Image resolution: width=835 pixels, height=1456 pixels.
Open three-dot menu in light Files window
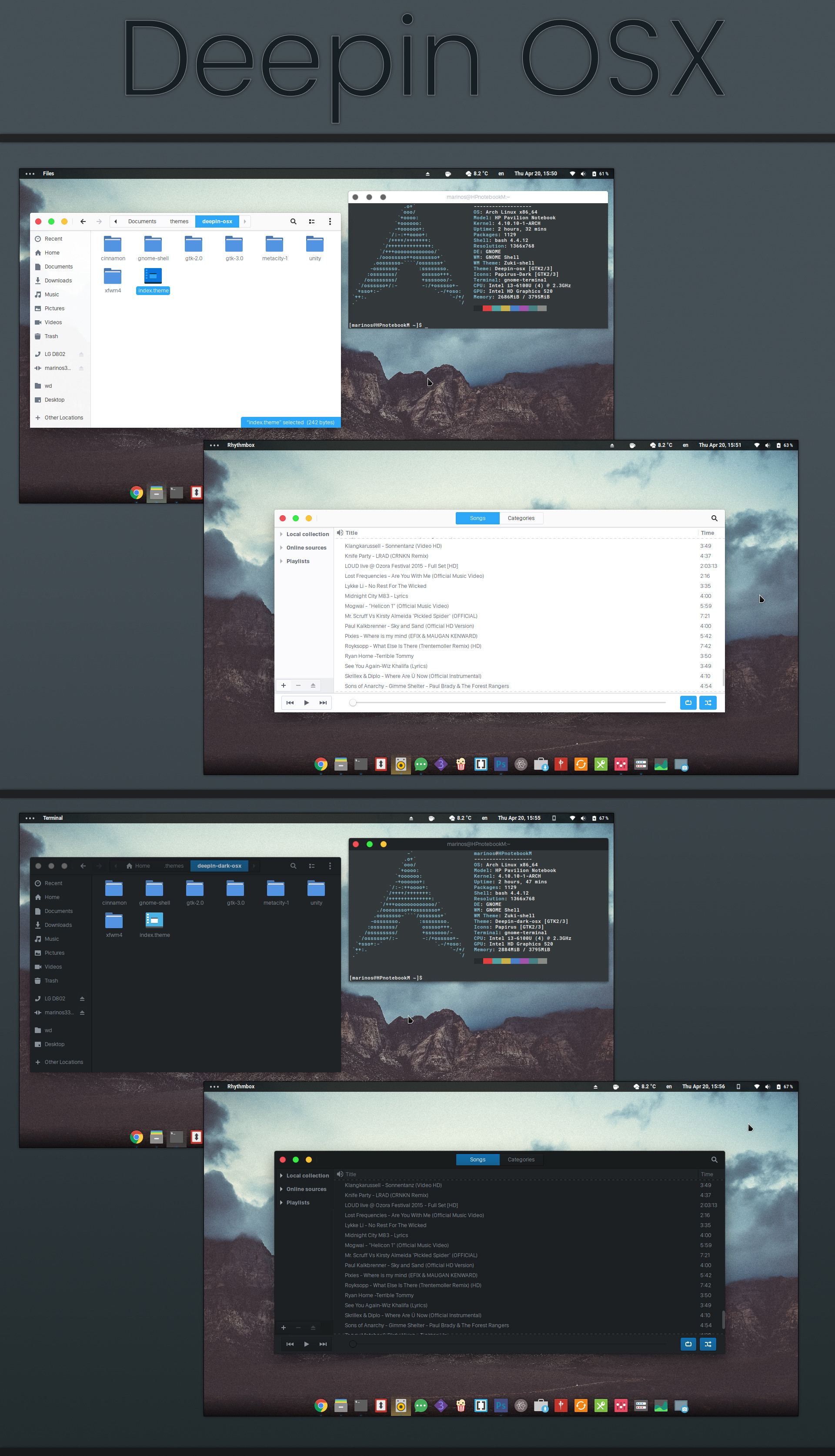[330, 221]
